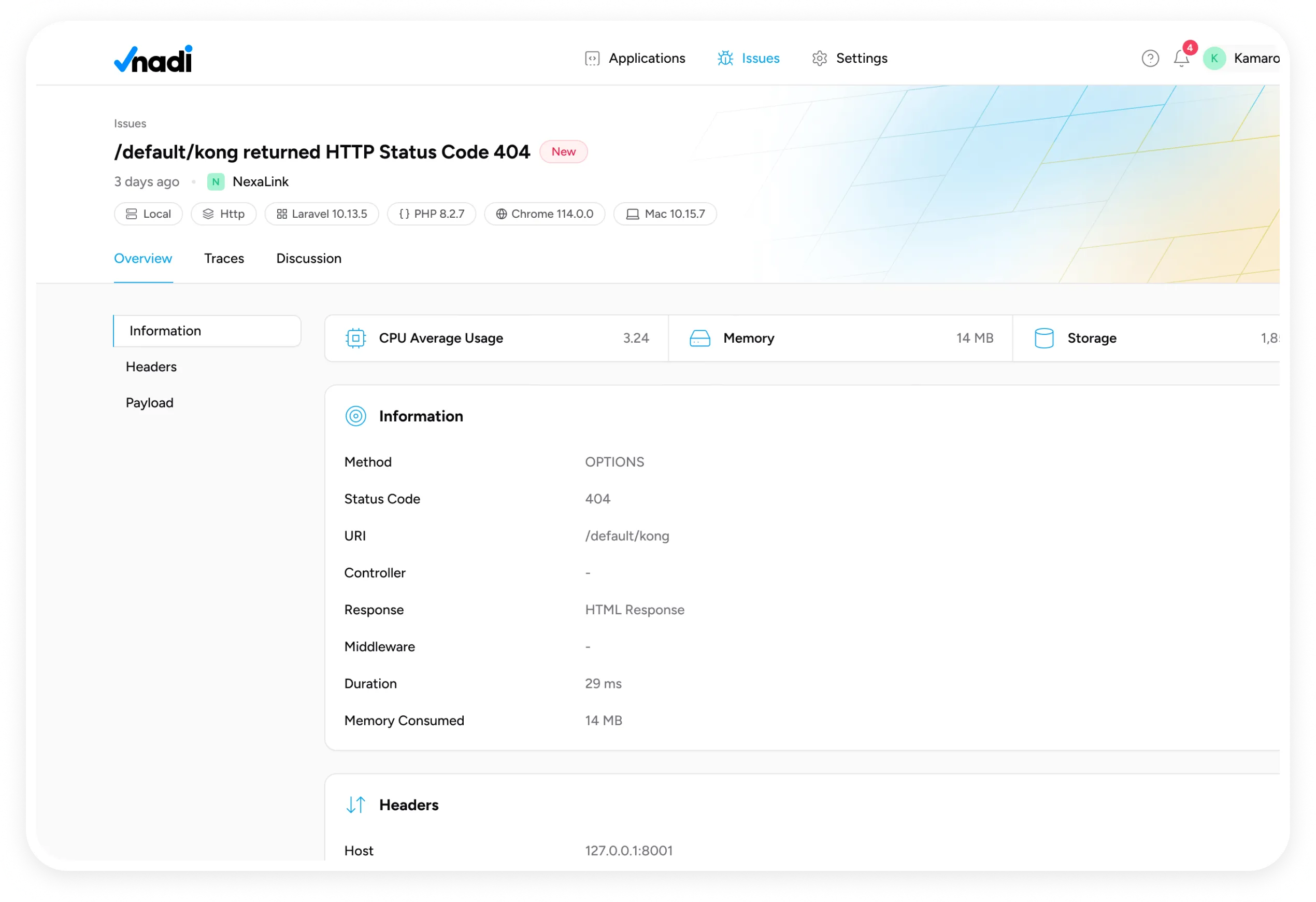1316x902 pixels.
Task: Open the help question mark icon
Action: [x=1150, y=59]
